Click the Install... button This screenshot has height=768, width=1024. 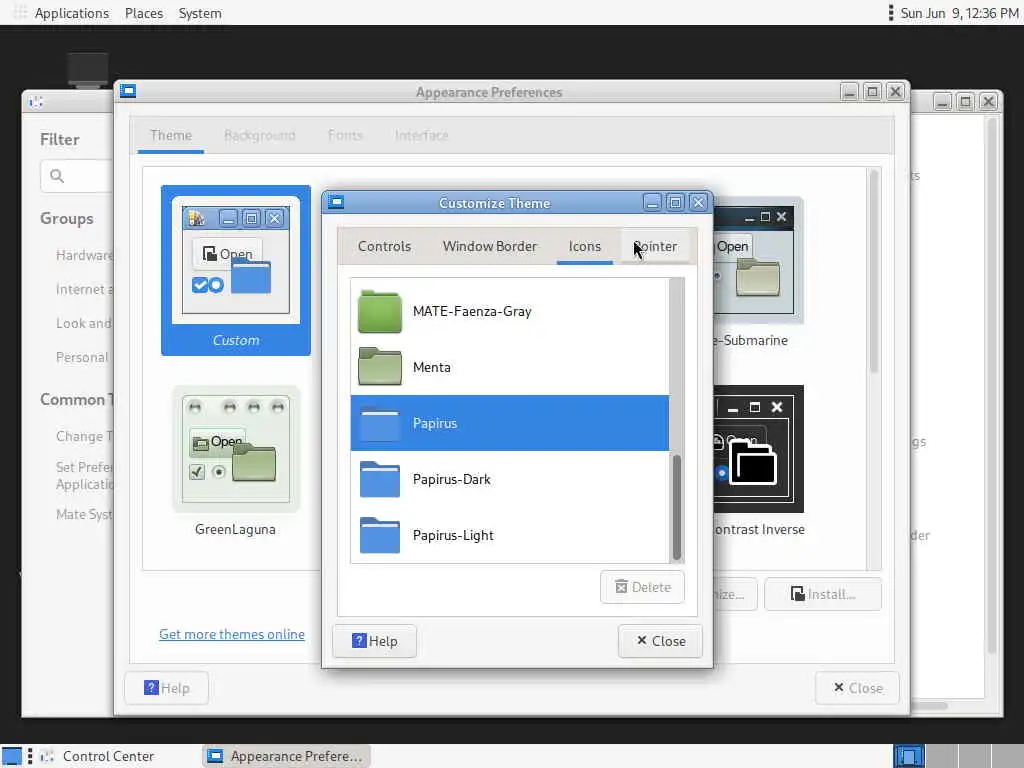click(823, 594)
